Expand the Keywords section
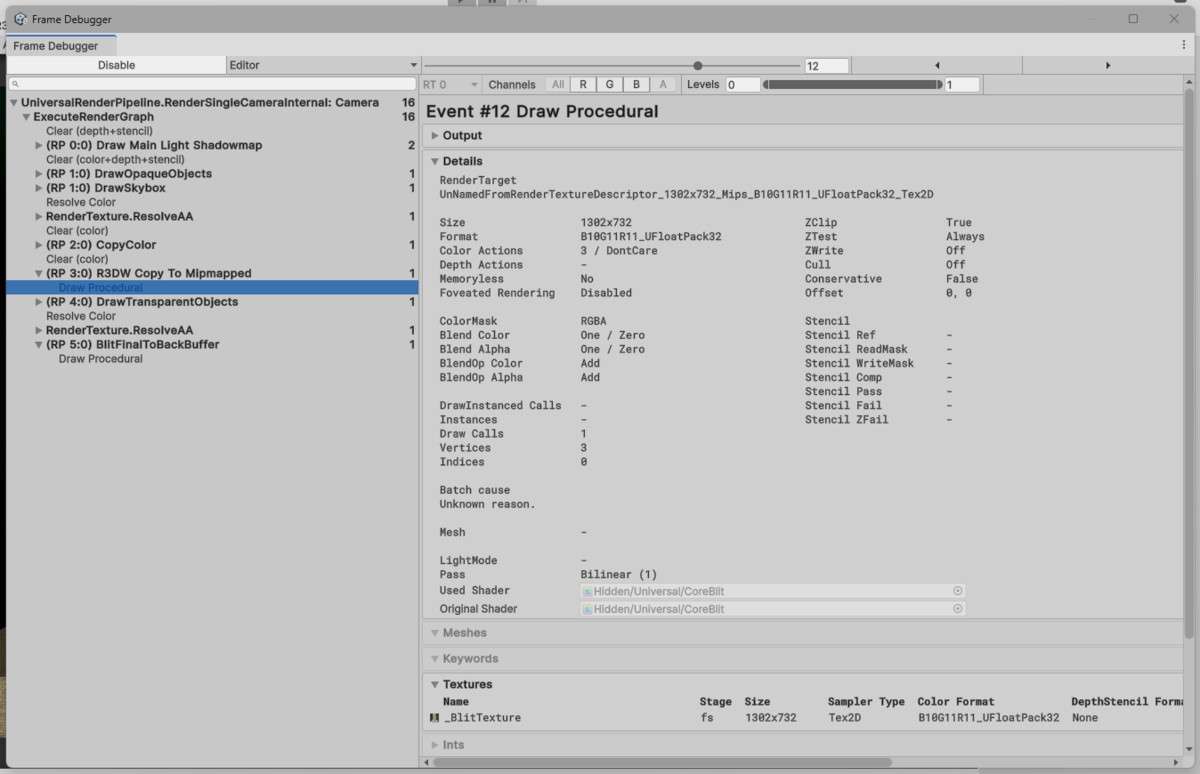 pos(435,659)
